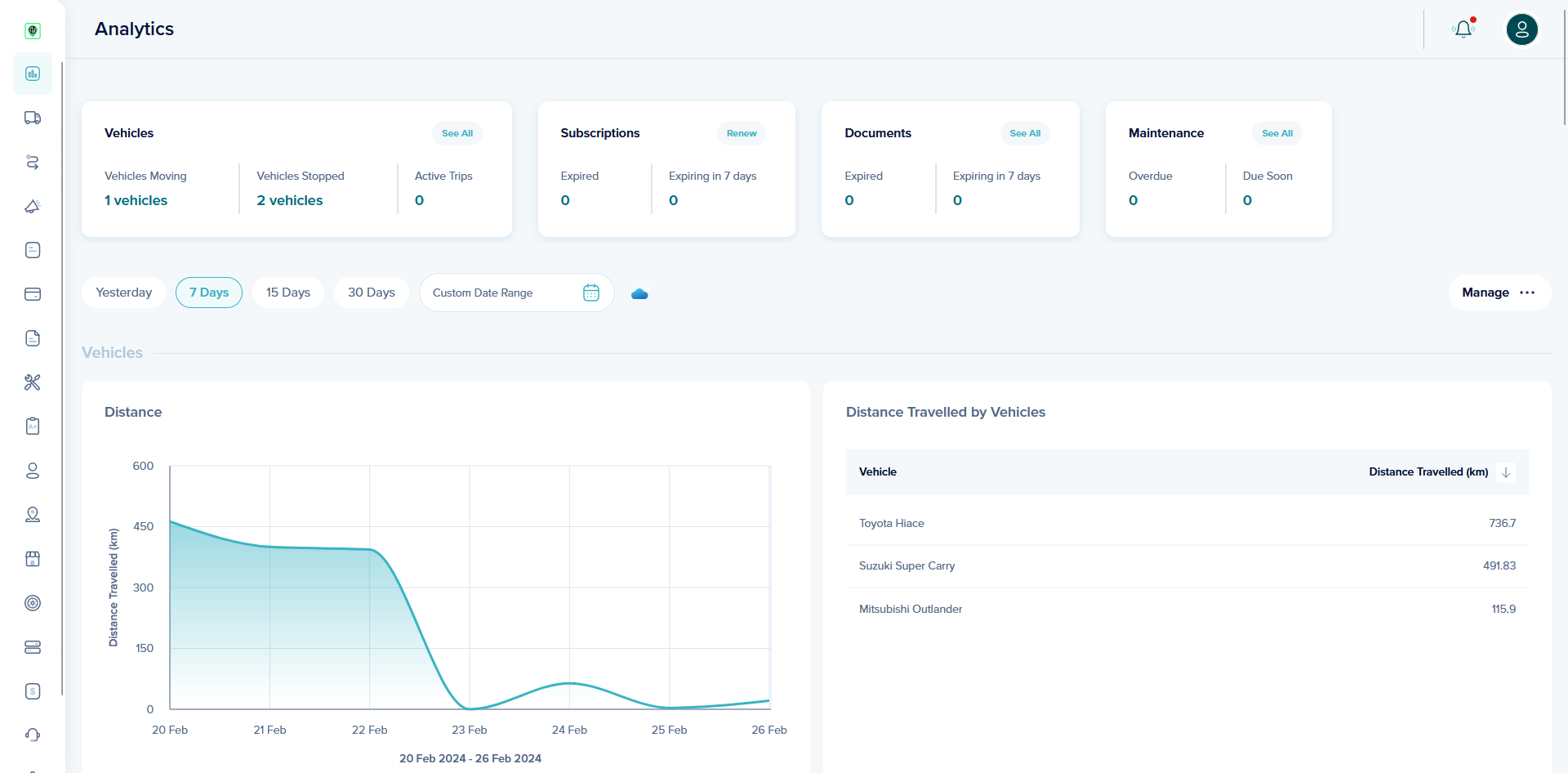Open the headset support sidebar icon
Image resolution: width=1568 pixels, height=773 pixels.
tap(33, 735)
